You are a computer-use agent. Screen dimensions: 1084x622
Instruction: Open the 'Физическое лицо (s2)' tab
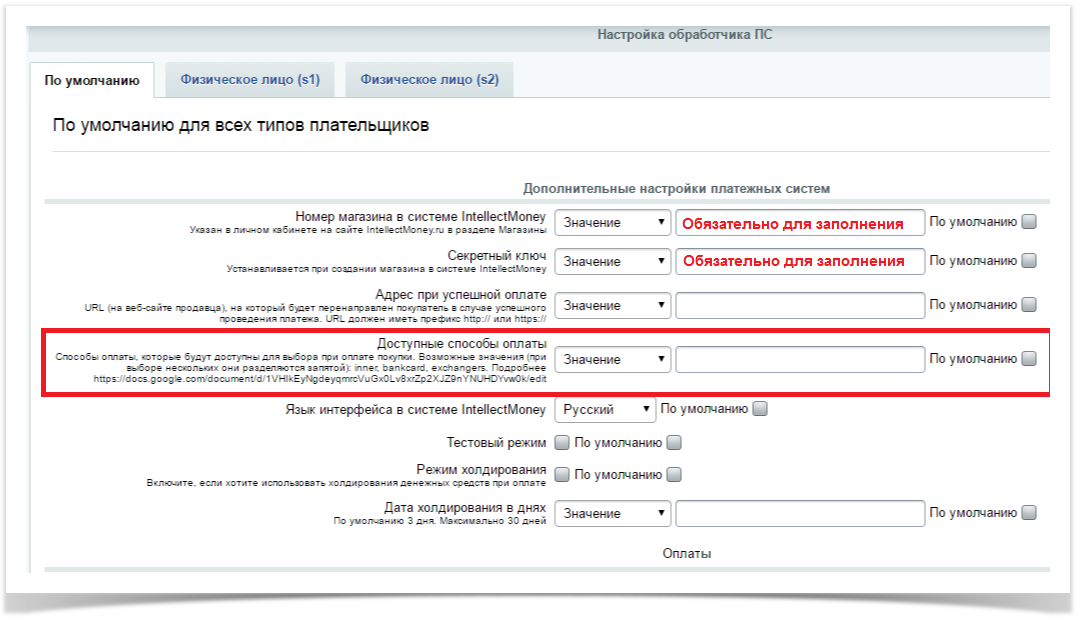click(x=429, y=80)
